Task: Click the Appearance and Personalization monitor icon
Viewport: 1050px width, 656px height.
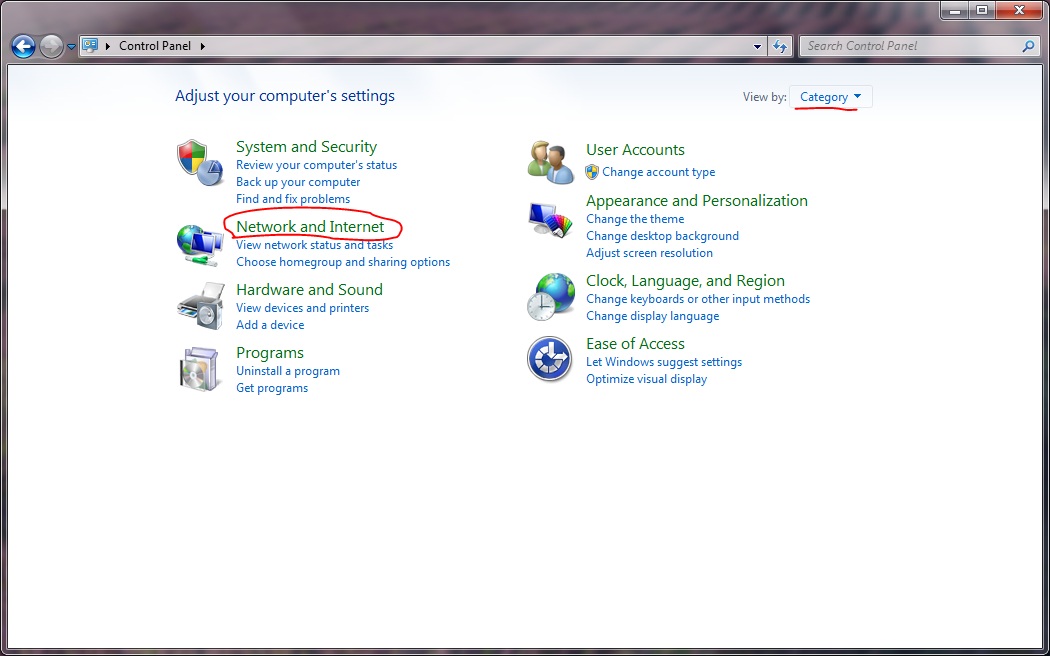Action: [x=550, y=220]
